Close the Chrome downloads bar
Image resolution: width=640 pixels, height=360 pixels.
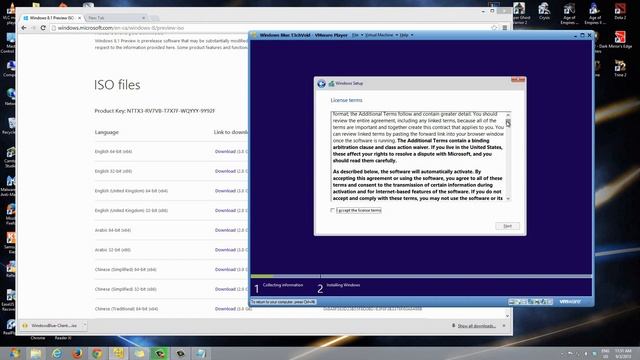click(x=504, y=326)
